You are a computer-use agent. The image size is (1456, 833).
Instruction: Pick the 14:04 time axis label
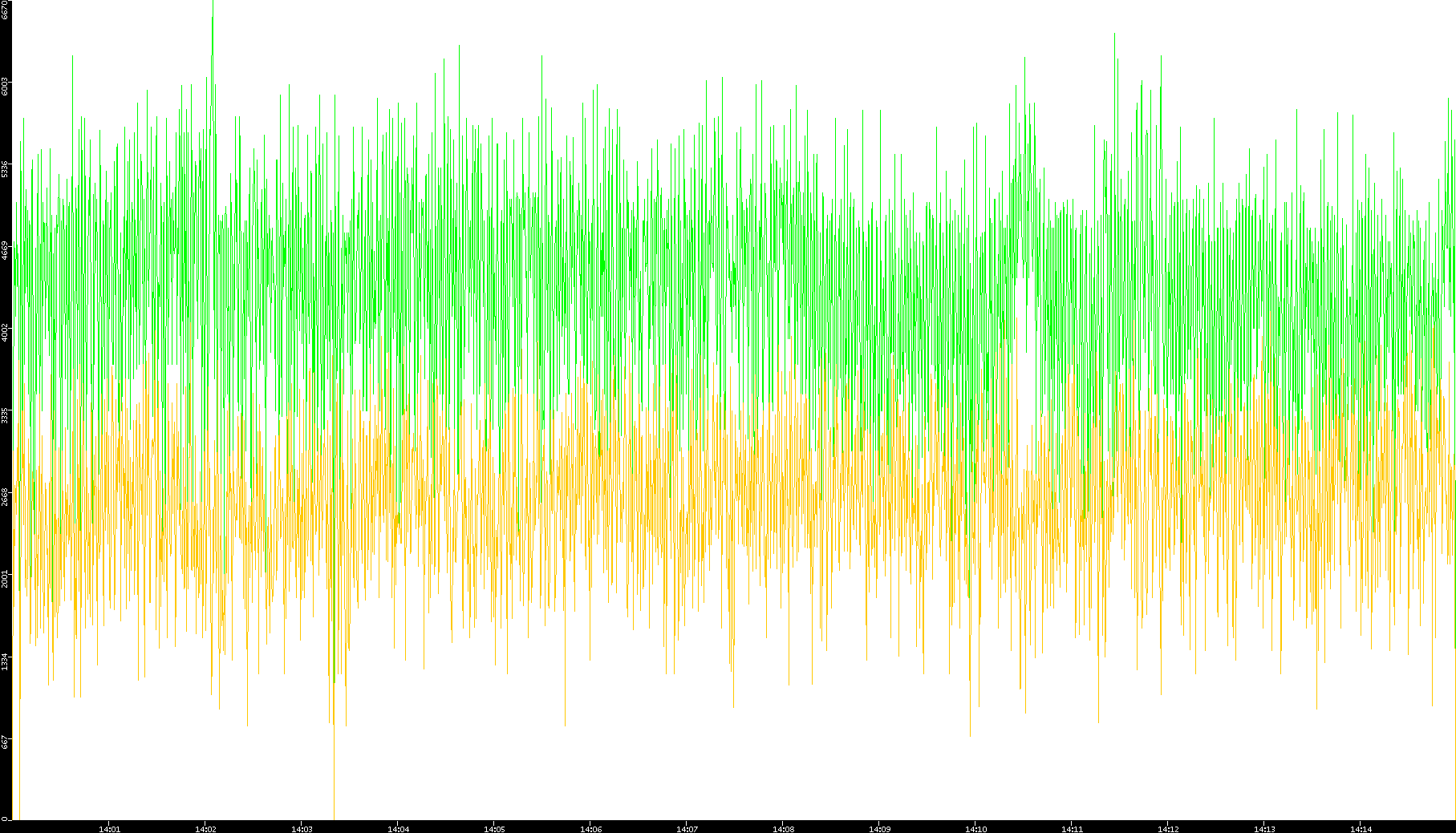click(398, 829)
